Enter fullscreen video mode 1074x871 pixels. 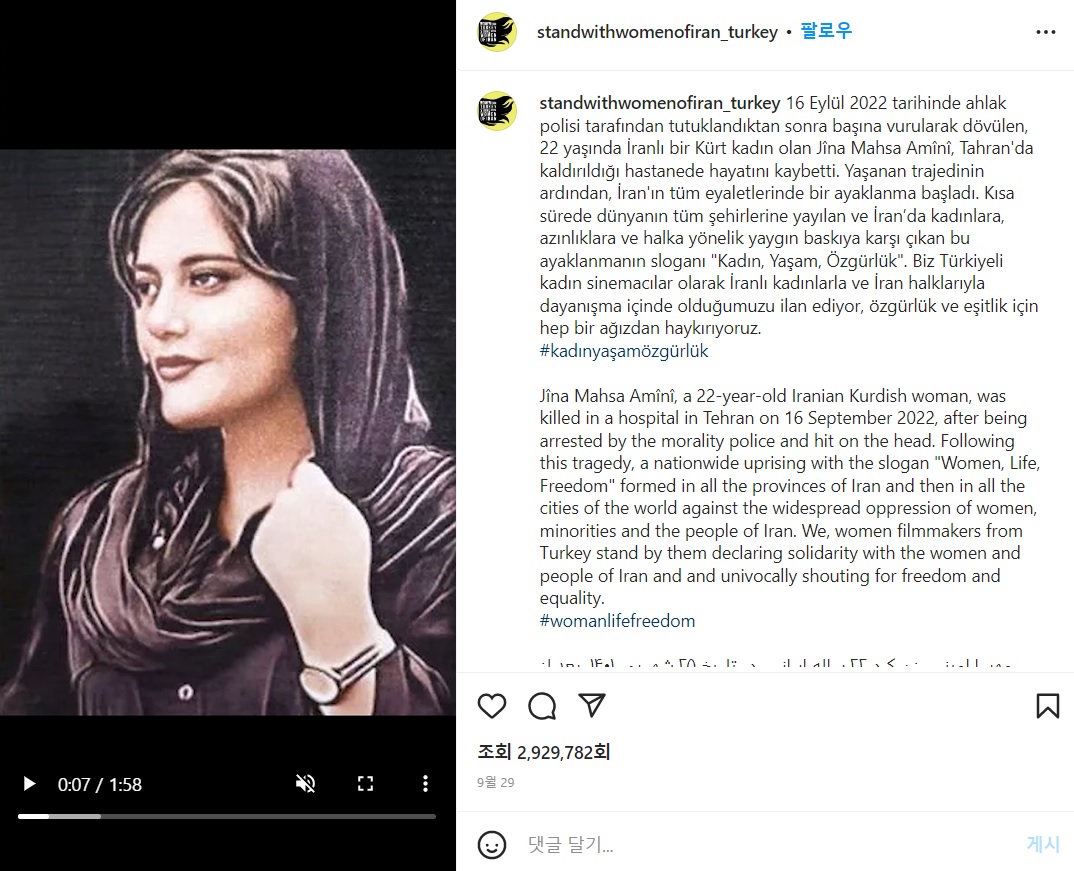coord(366,784)
